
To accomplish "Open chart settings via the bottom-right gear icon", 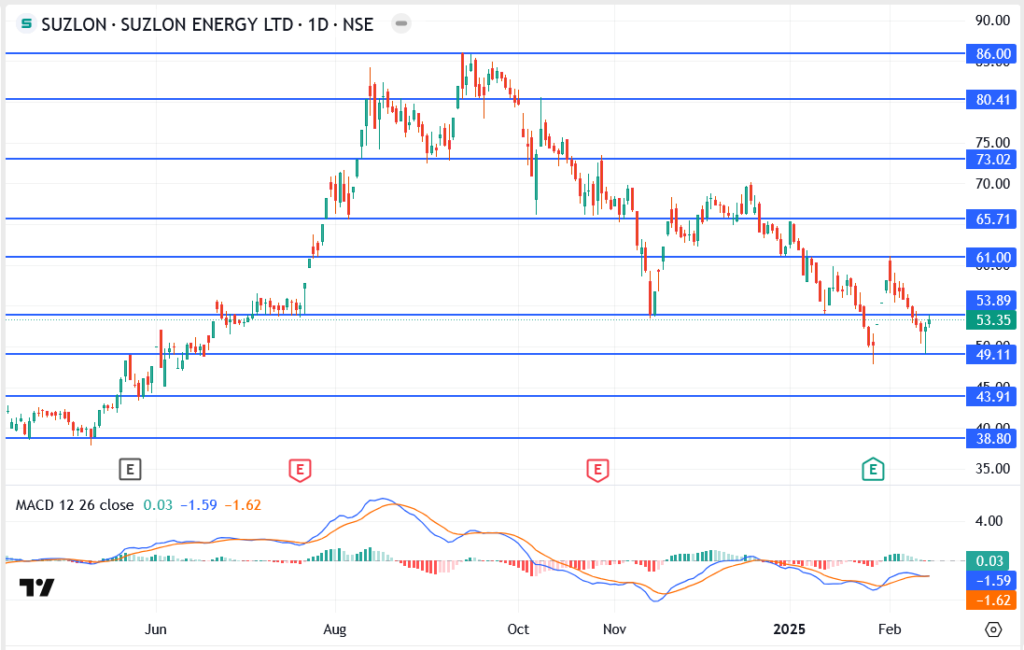I will (993, 629).
